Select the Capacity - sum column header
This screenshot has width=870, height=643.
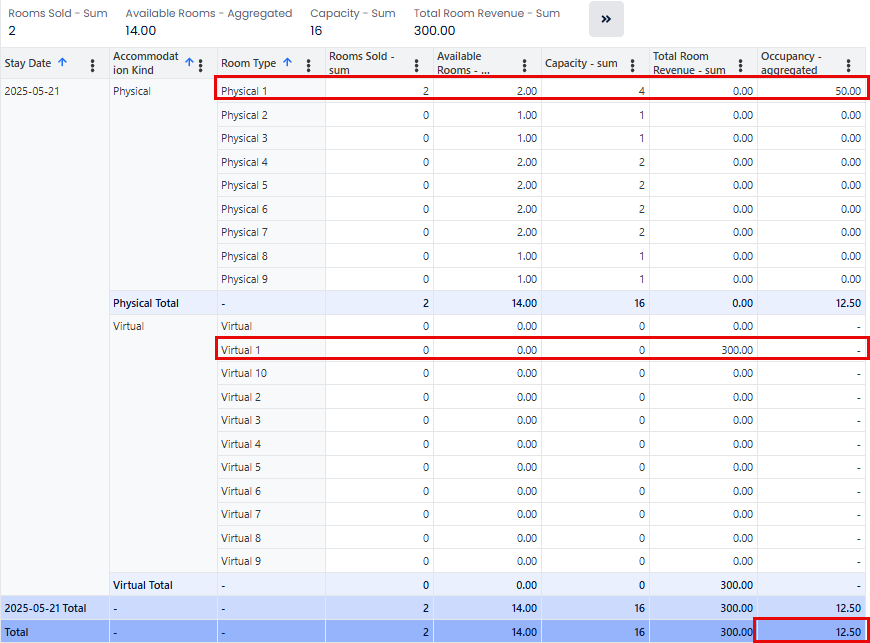(x=581, y=63)
